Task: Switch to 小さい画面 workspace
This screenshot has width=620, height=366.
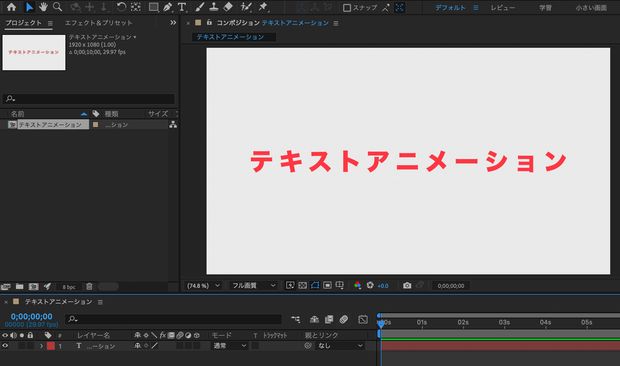Action: coord(591,8)
